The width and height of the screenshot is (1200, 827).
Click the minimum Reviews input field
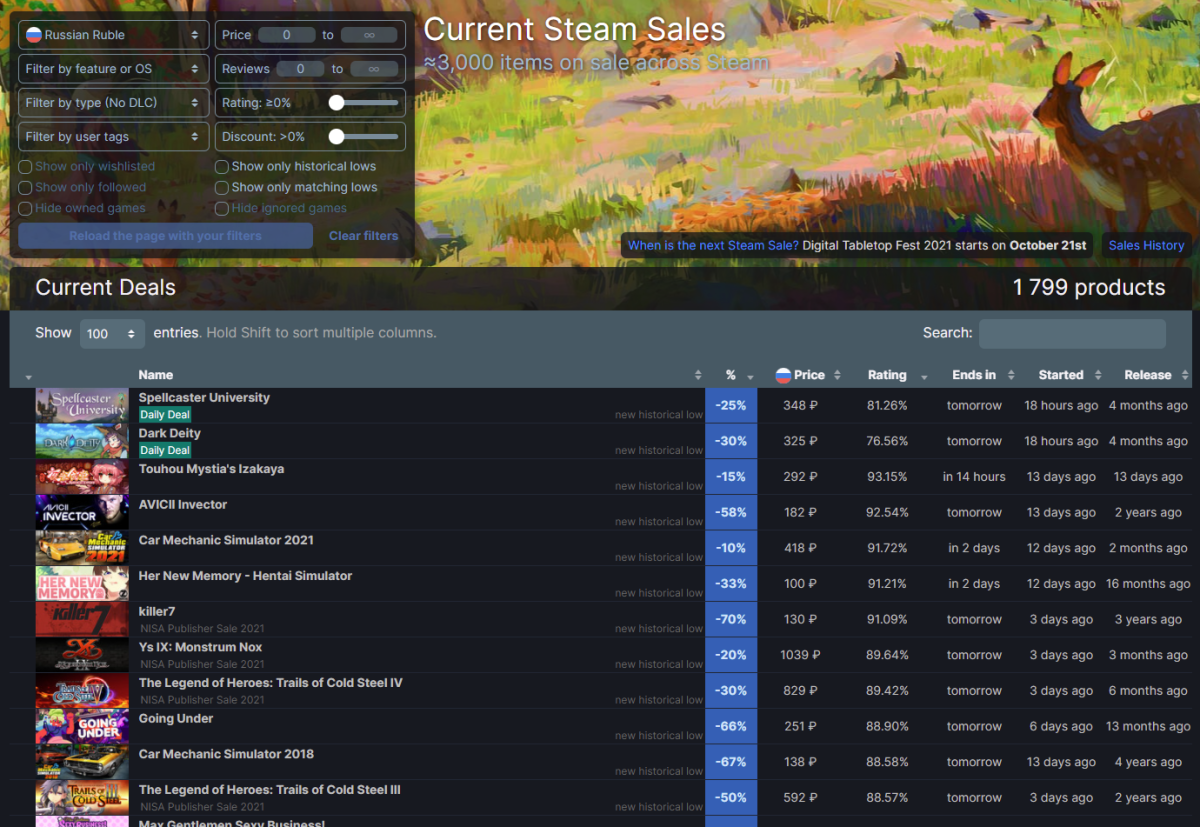(x=300, y=69)
